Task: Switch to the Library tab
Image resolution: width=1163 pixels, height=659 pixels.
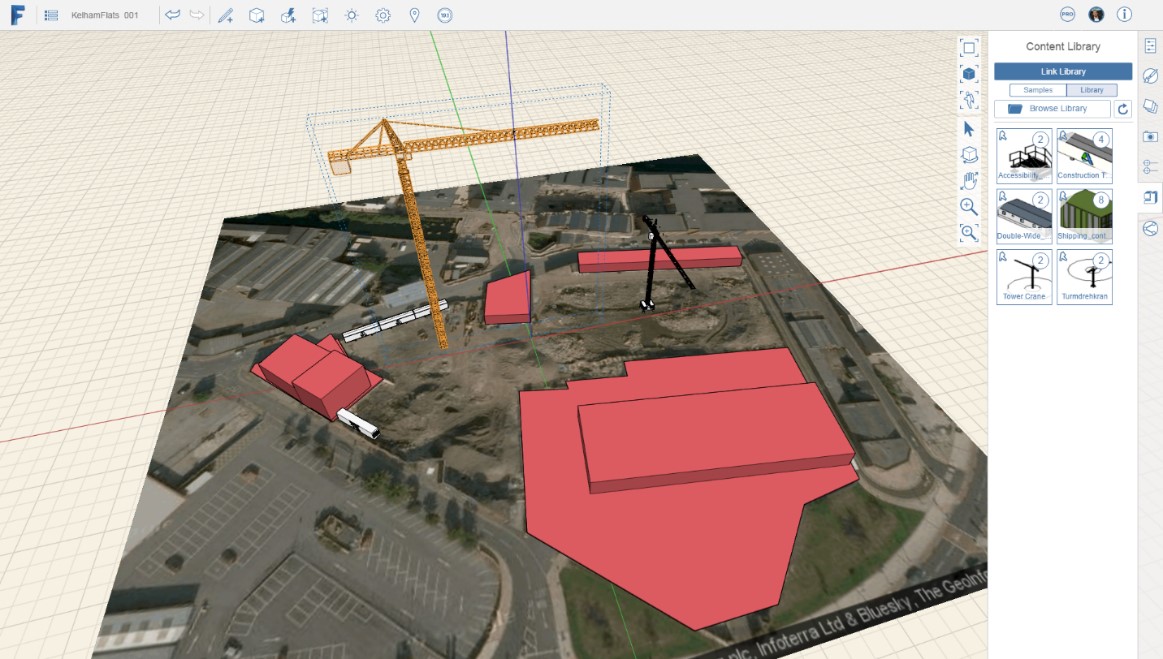Action: pos(1092,89)
